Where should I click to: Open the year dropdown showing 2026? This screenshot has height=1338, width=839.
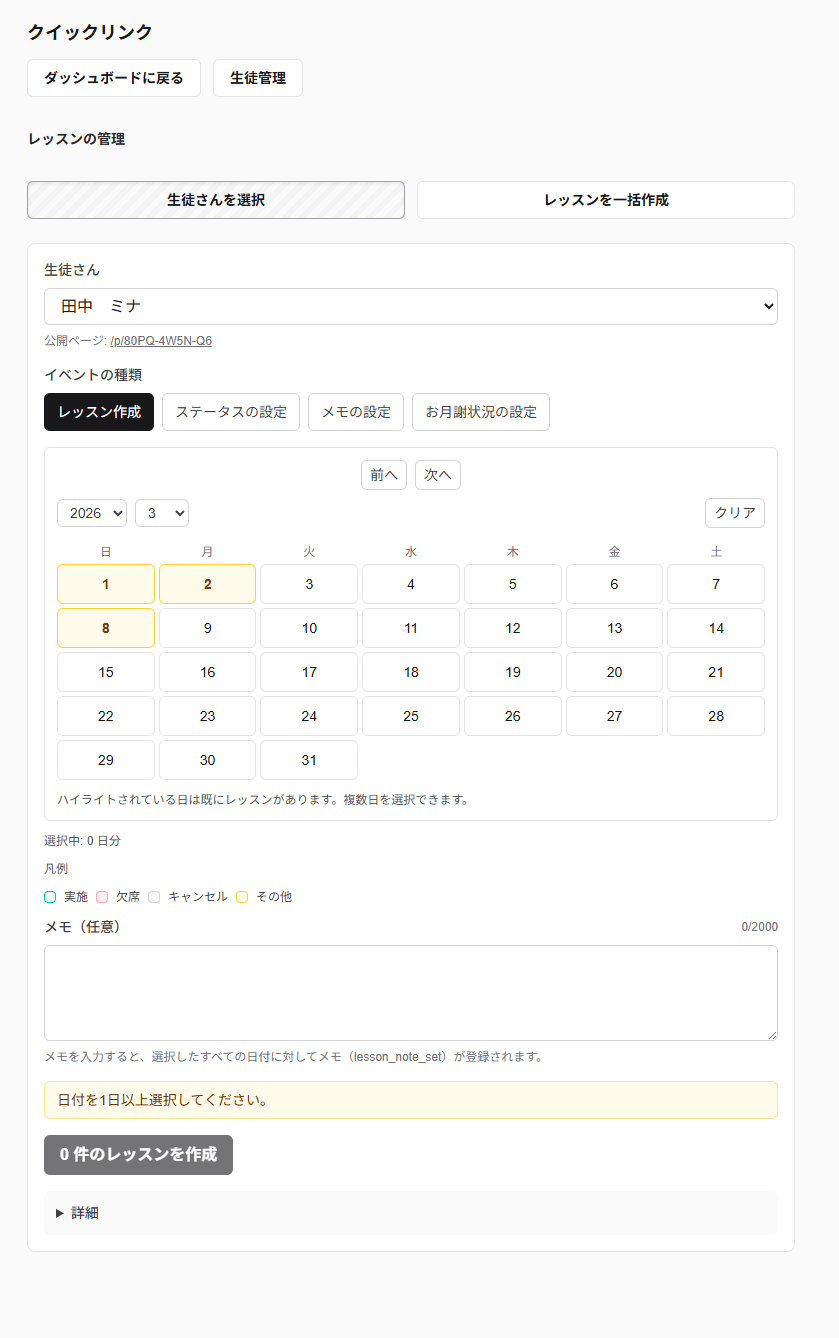point(92,513)
